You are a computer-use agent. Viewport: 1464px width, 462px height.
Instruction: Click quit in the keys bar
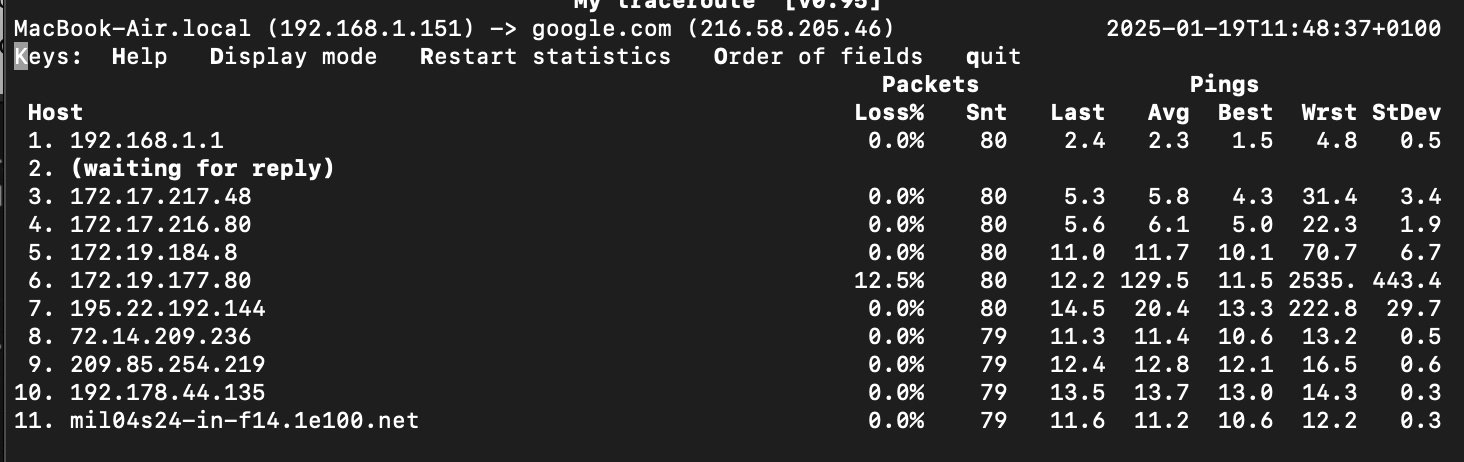pyautogui.click(x=993, y=56)
